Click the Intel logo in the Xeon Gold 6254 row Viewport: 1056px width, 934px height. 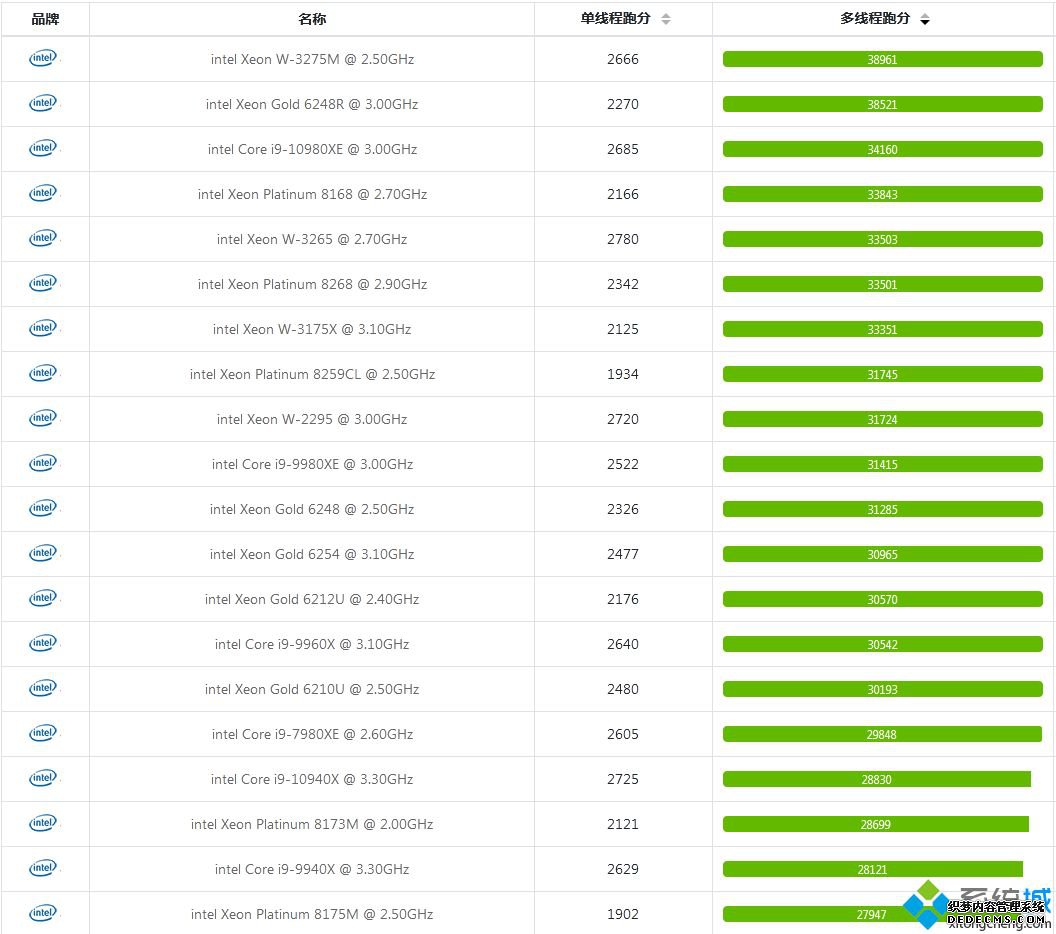pos(43,553)
